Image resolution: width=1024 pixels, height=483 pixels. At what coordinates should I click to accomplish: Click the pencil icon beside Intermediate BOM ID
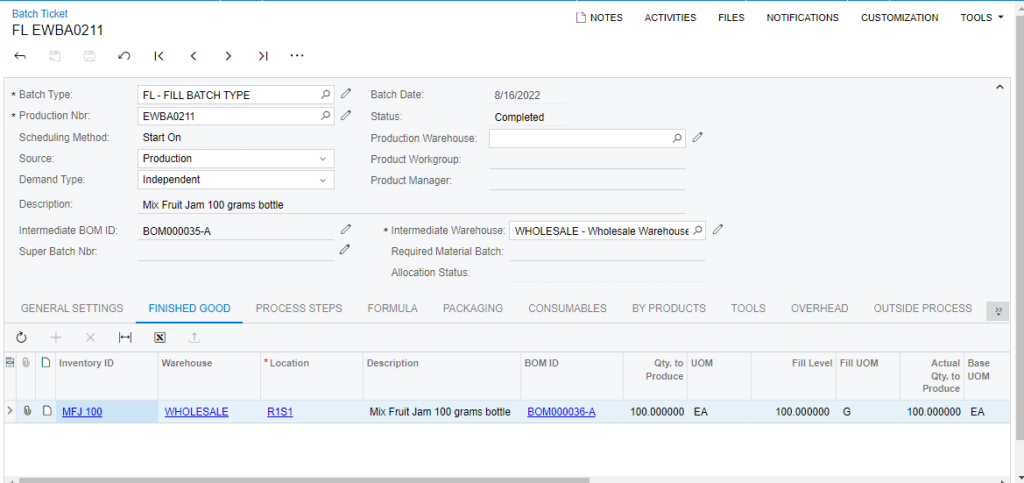click(345, 229)
